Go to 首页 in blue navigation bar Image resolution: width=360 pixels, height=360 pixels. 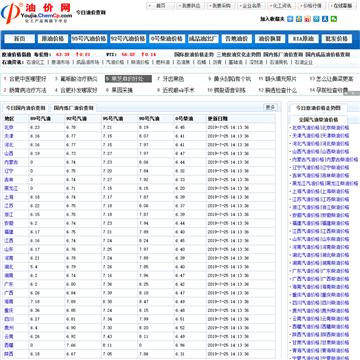coord(19,39)
